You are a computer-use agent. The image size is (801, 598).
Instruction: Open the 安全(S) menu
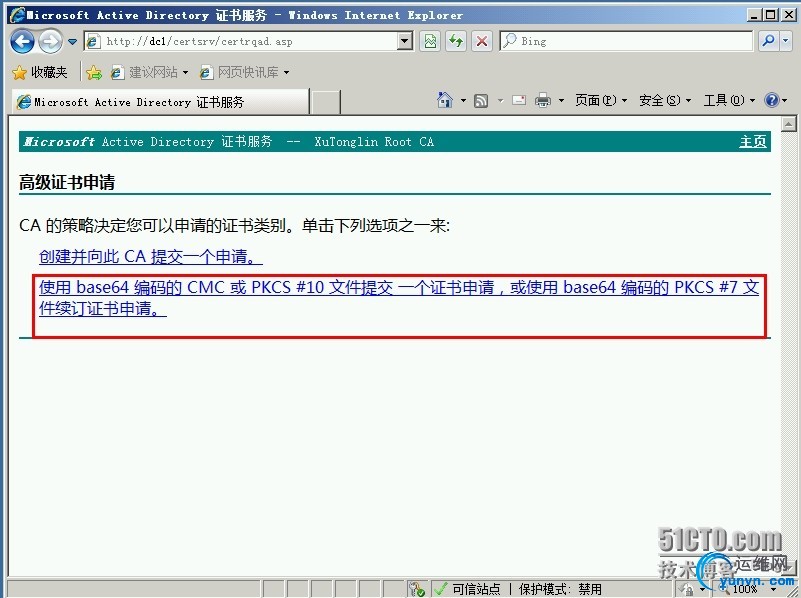coord(665,101)
